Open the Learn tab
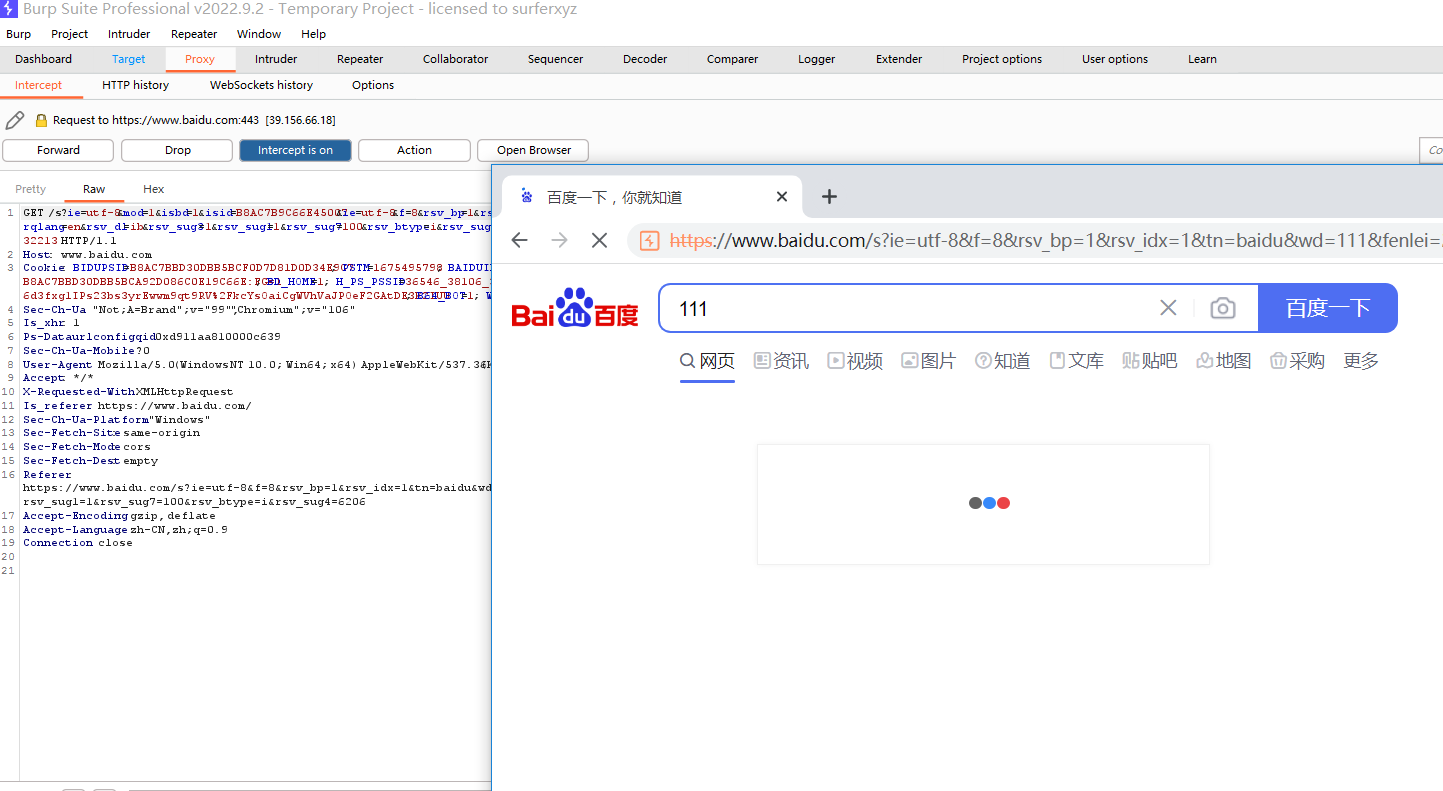This screenshot has height=791, width=1443. (1202, 59)
